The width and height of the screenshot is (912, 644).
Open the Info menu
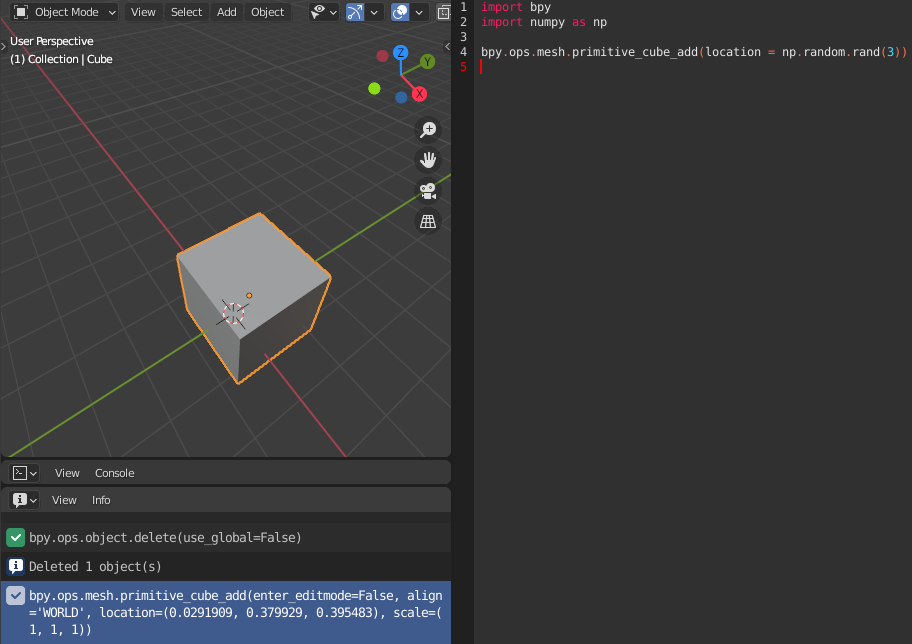coord(101,500)
